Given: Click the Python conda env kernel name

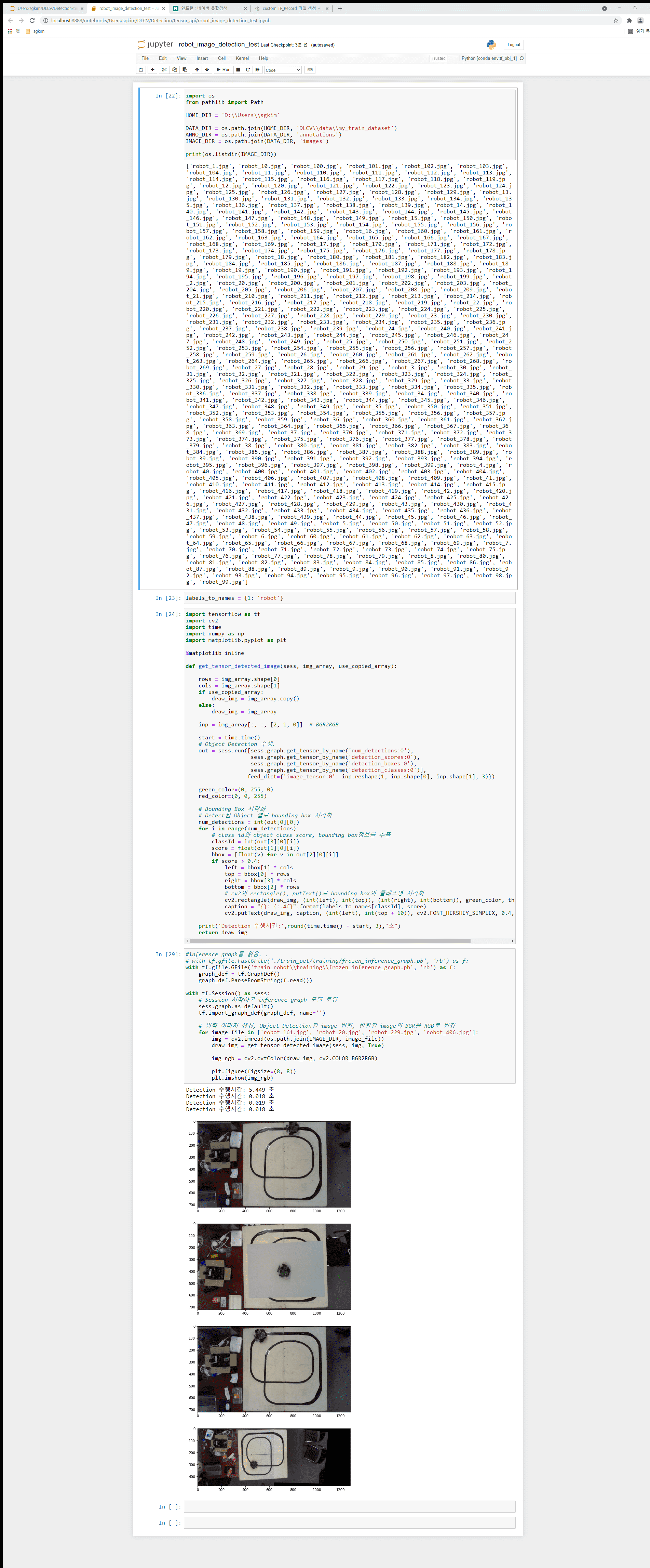Looking at the screenshot, I should 489,58.
